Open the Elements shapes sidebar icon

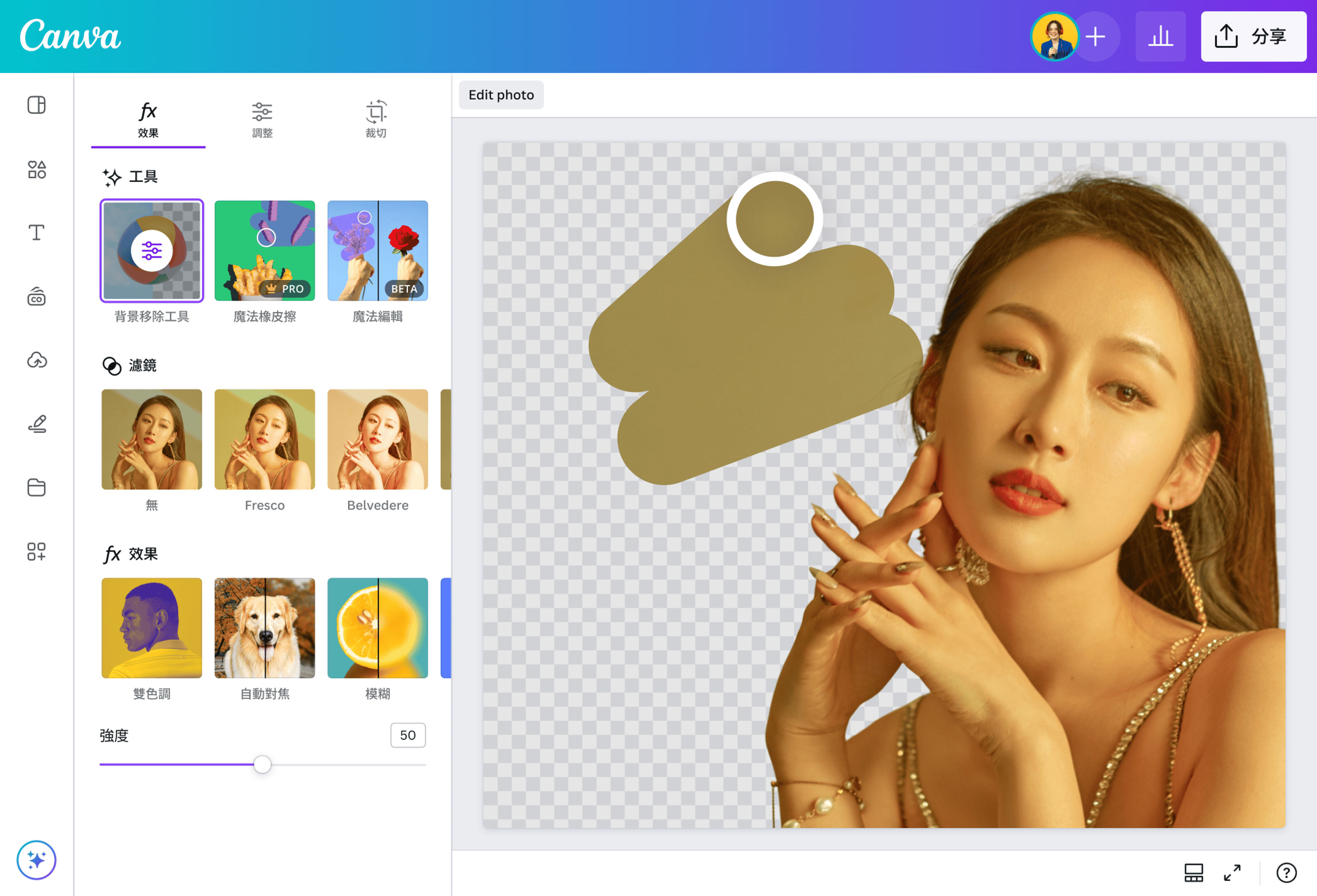[36, 169]
